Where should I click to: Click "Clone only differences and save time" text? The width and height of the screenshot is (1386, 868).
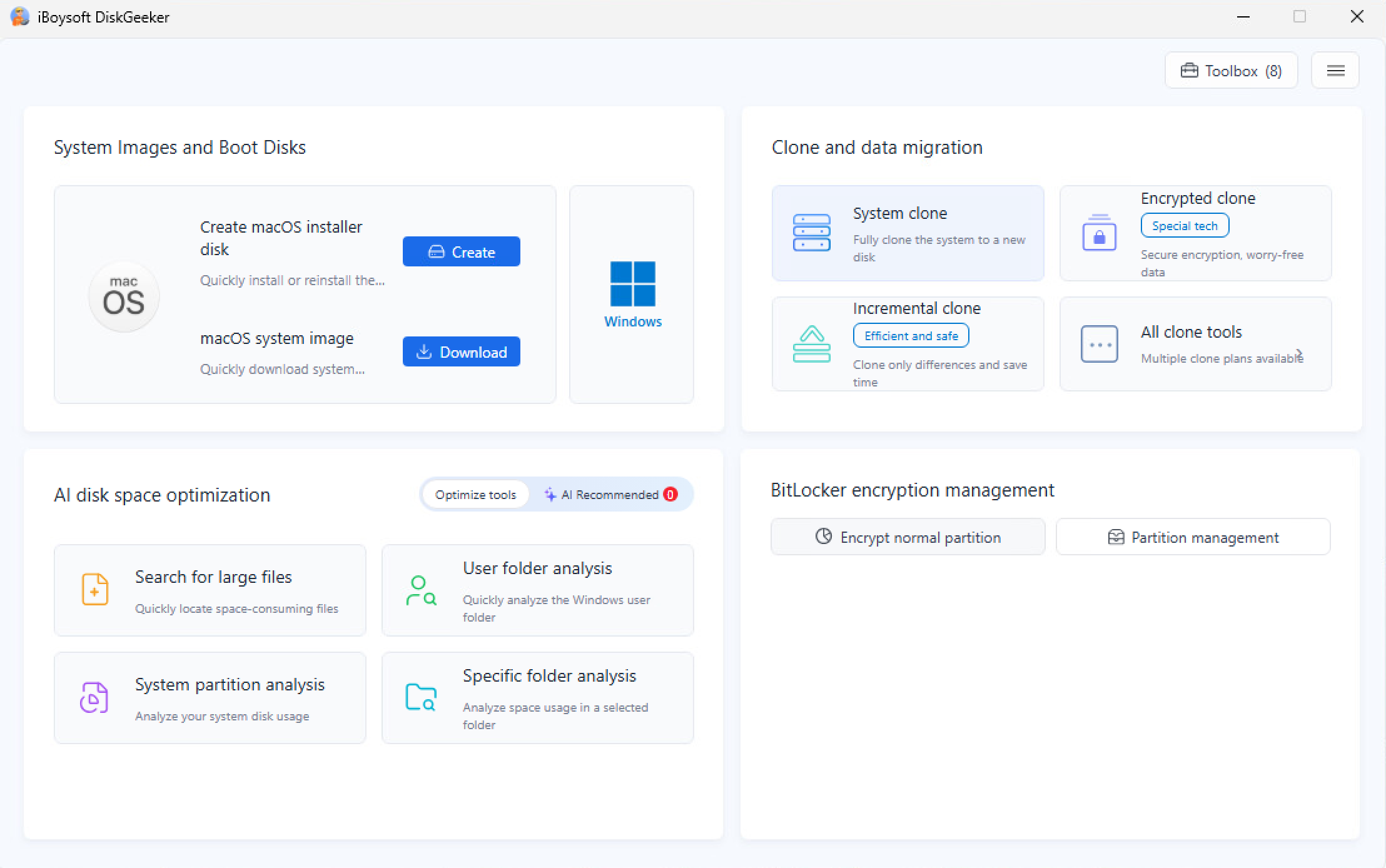940,373
